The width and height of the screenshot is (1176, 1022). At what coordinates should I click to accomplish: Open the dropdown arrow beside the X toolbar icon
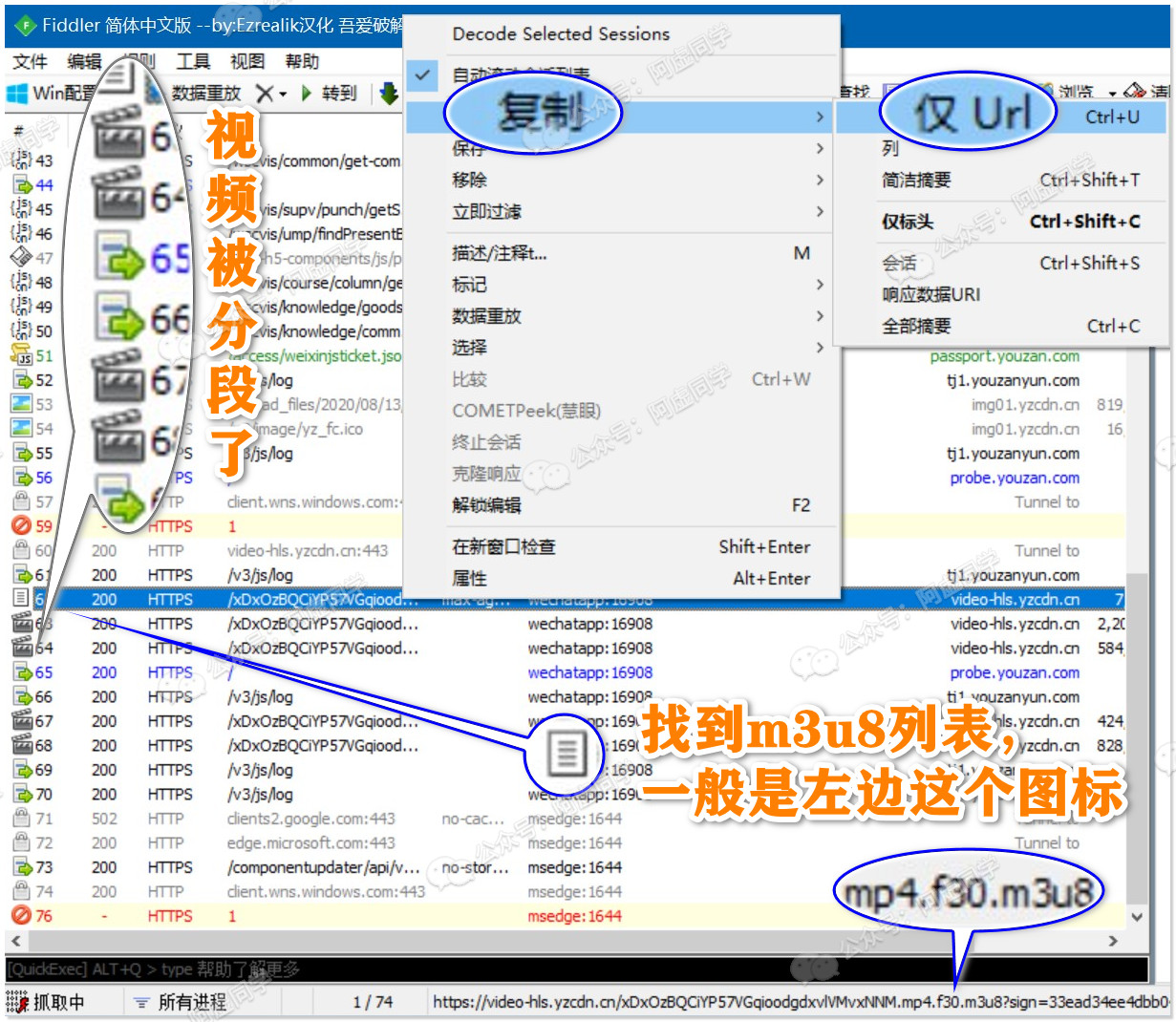point(283,94)
